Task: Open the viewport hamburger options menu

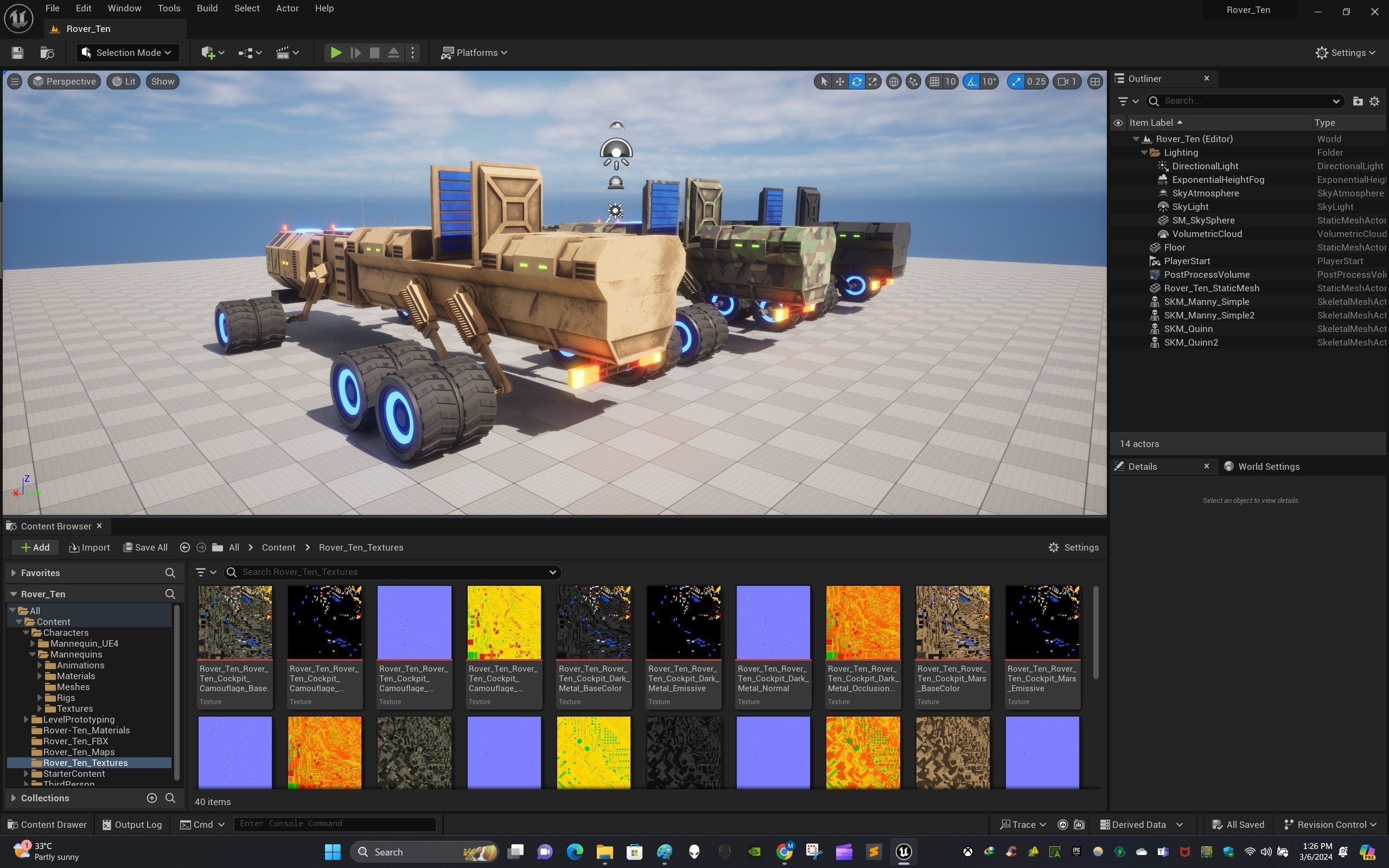Action: click(x=15, y=81)
